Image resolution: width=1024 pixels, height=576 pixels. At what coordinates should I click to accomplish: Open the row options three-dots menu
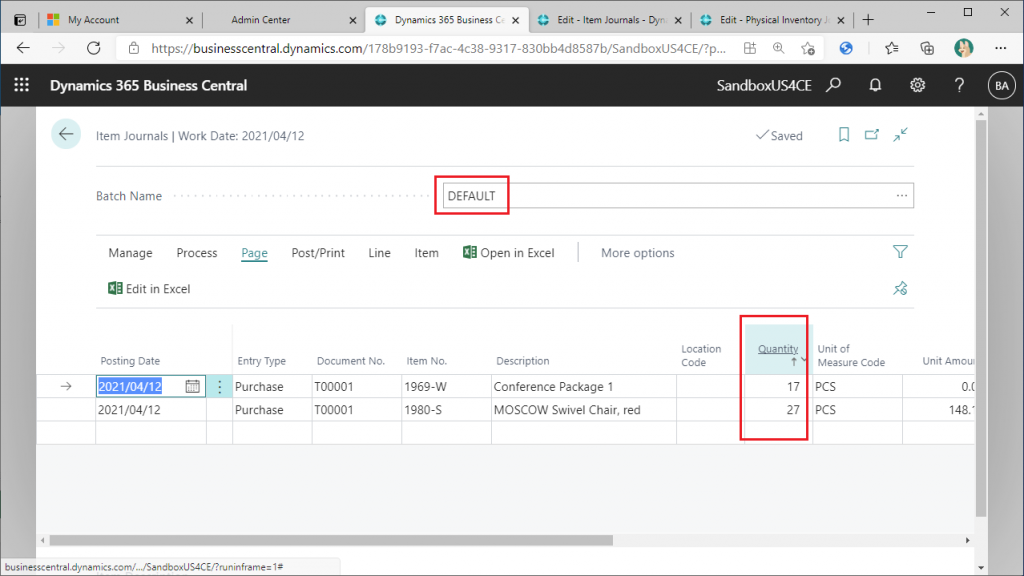(219, 387)
